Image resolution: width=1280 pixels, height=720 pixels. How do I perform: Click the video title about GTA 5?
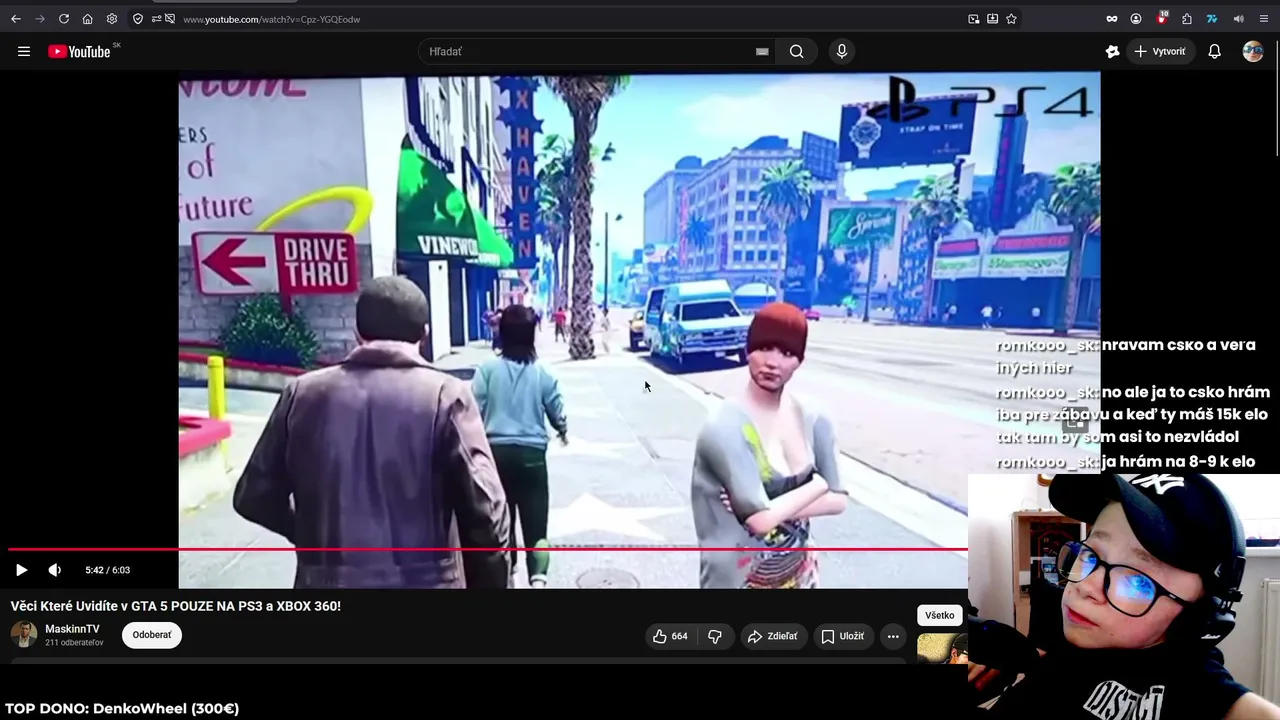176,606
